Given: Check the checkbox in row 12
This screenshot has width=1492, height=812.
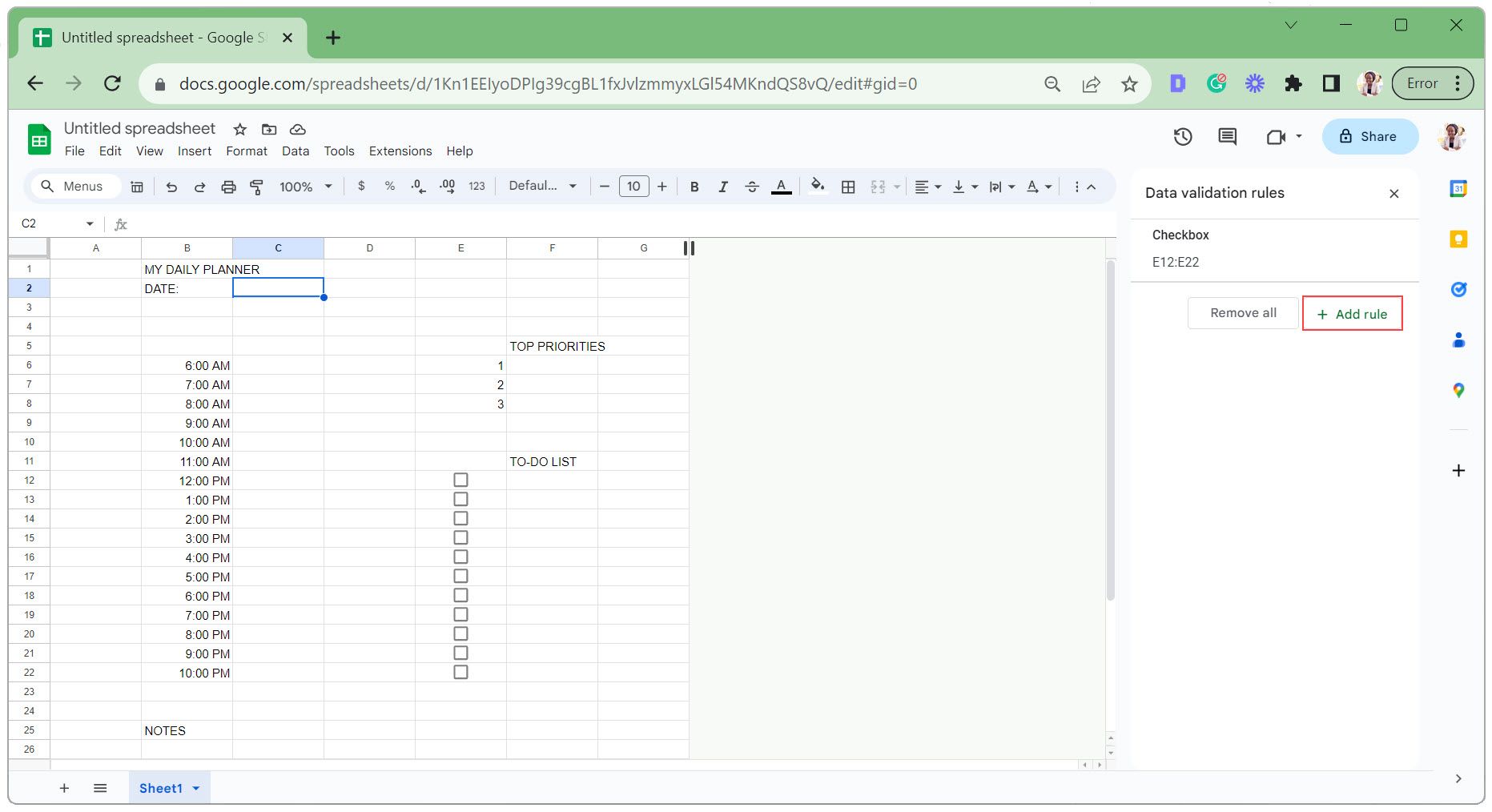Looking at the screenshot, I should coord(460,480).
